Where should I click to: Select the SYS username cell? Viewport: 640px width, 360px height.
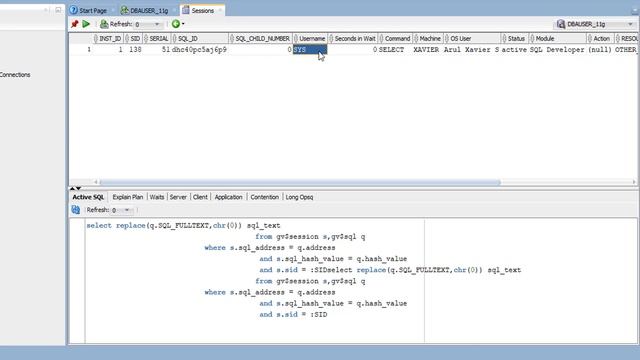pyautogui.click(x=310, y=49)
